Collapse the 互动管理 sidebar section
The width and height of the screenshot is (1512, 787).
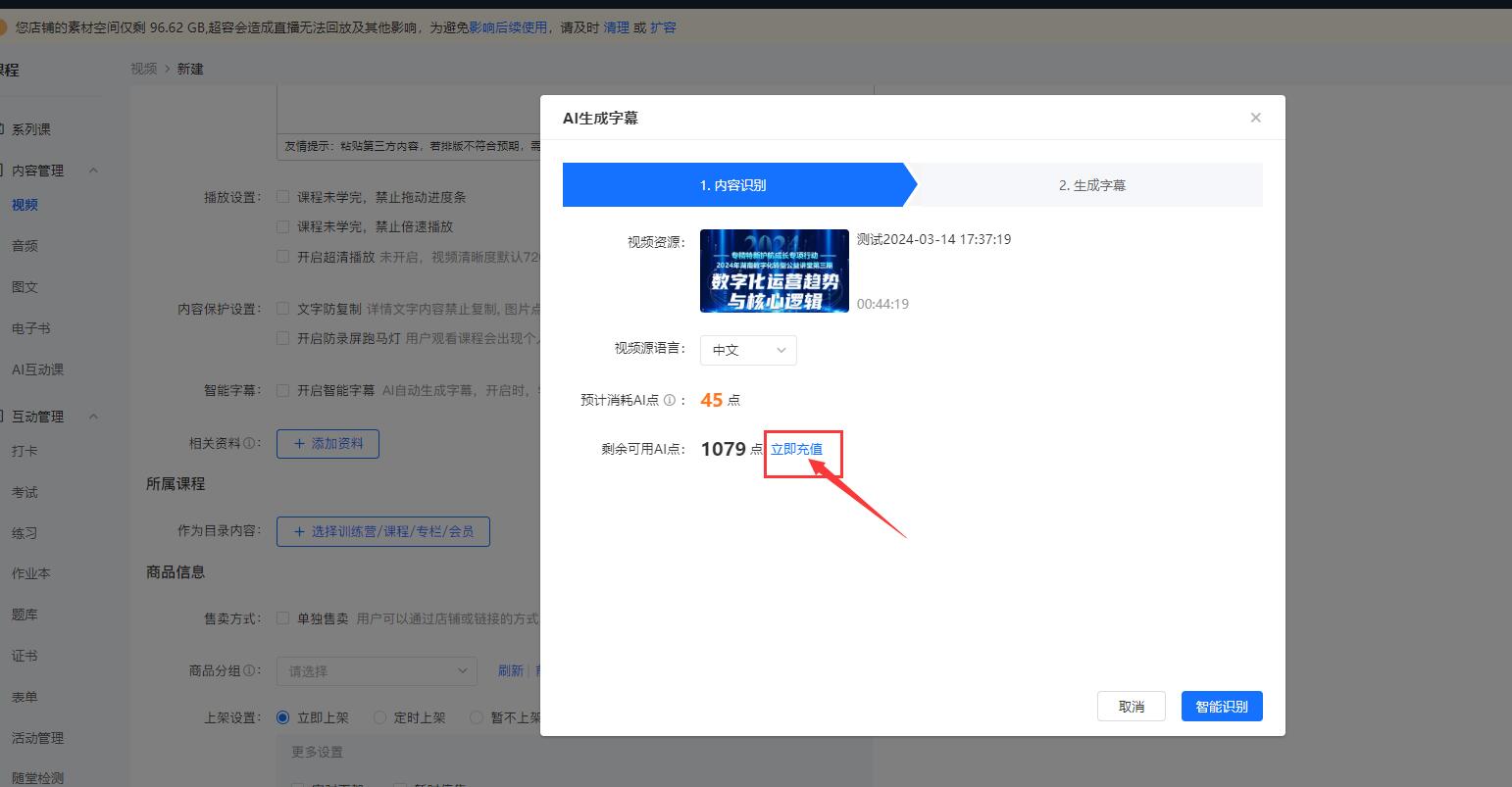tap(94, 417)
